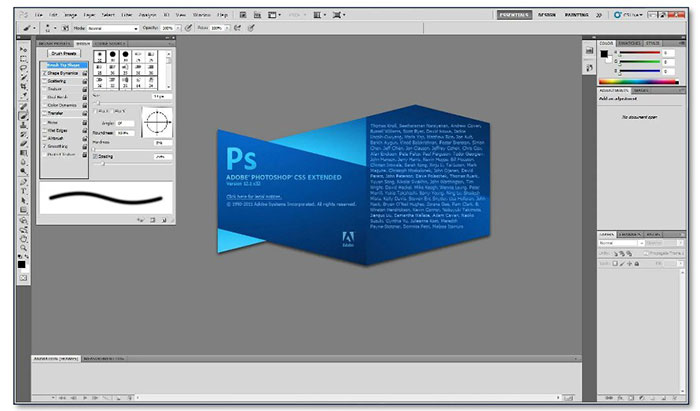Select the Hand tool

pyautogui.click(x=23, y=239)
